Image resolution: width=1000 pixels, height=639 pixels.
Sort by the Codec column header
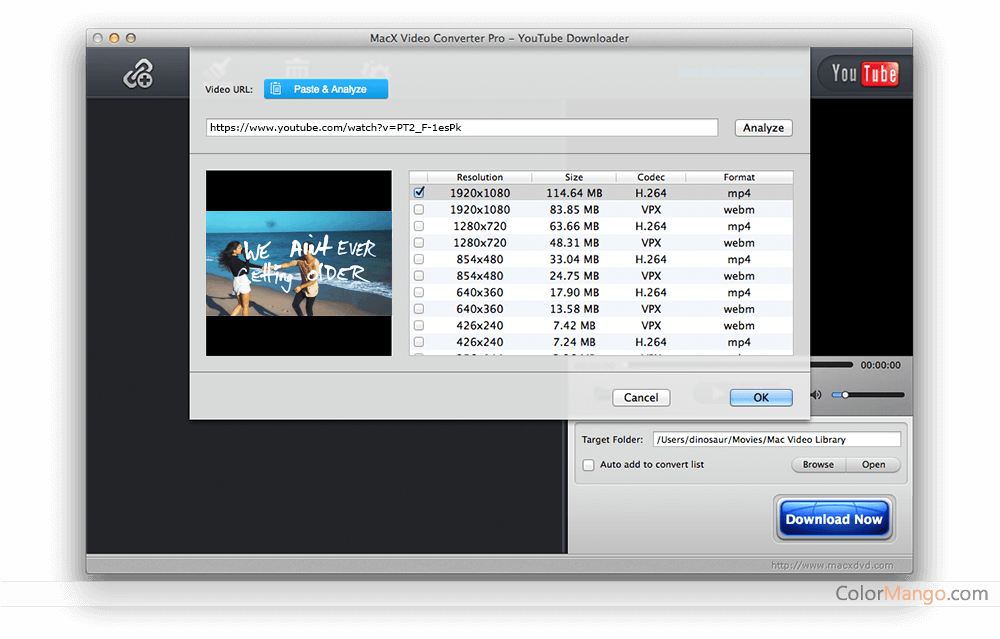[651, 177]
